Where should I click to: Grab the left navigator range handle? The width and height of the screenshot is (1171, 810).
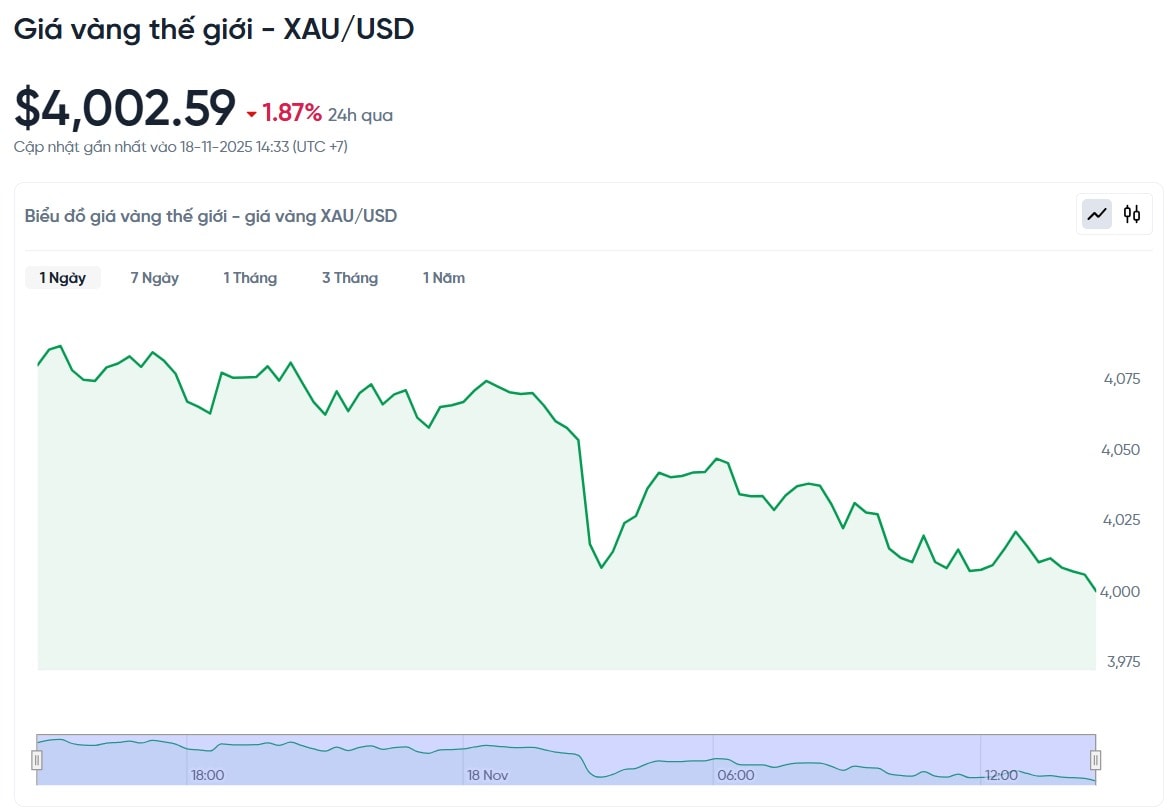(x=37, y=760)
